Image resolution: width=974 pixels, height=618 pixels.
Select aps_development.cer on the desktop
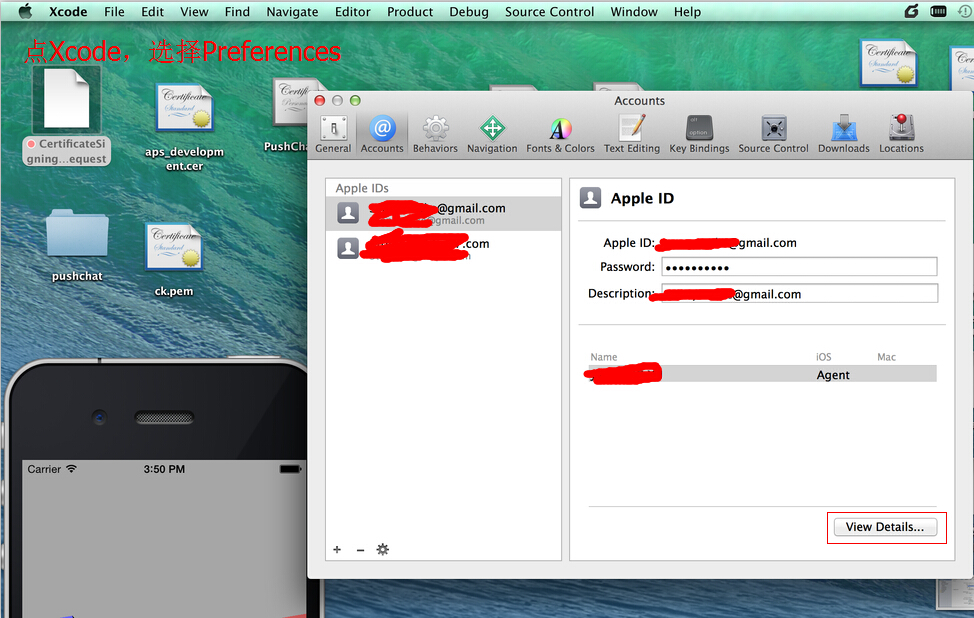tap(184, 128)
